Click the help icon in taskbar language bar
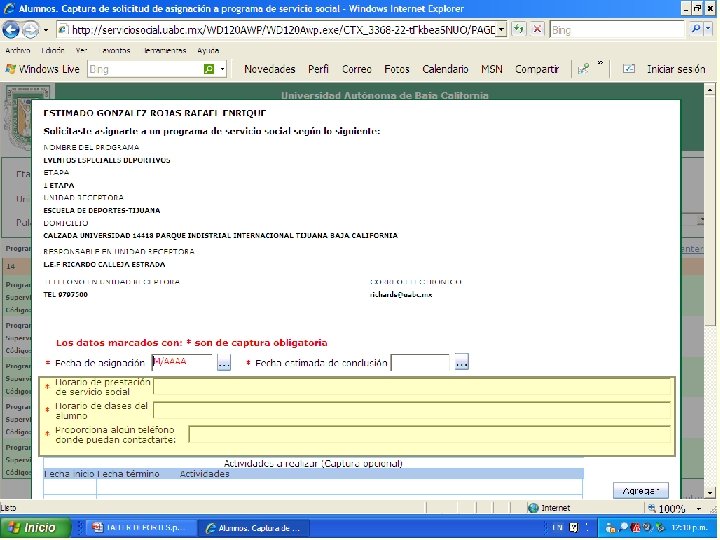This screenshot has width=720, height=540. point(574,528)
